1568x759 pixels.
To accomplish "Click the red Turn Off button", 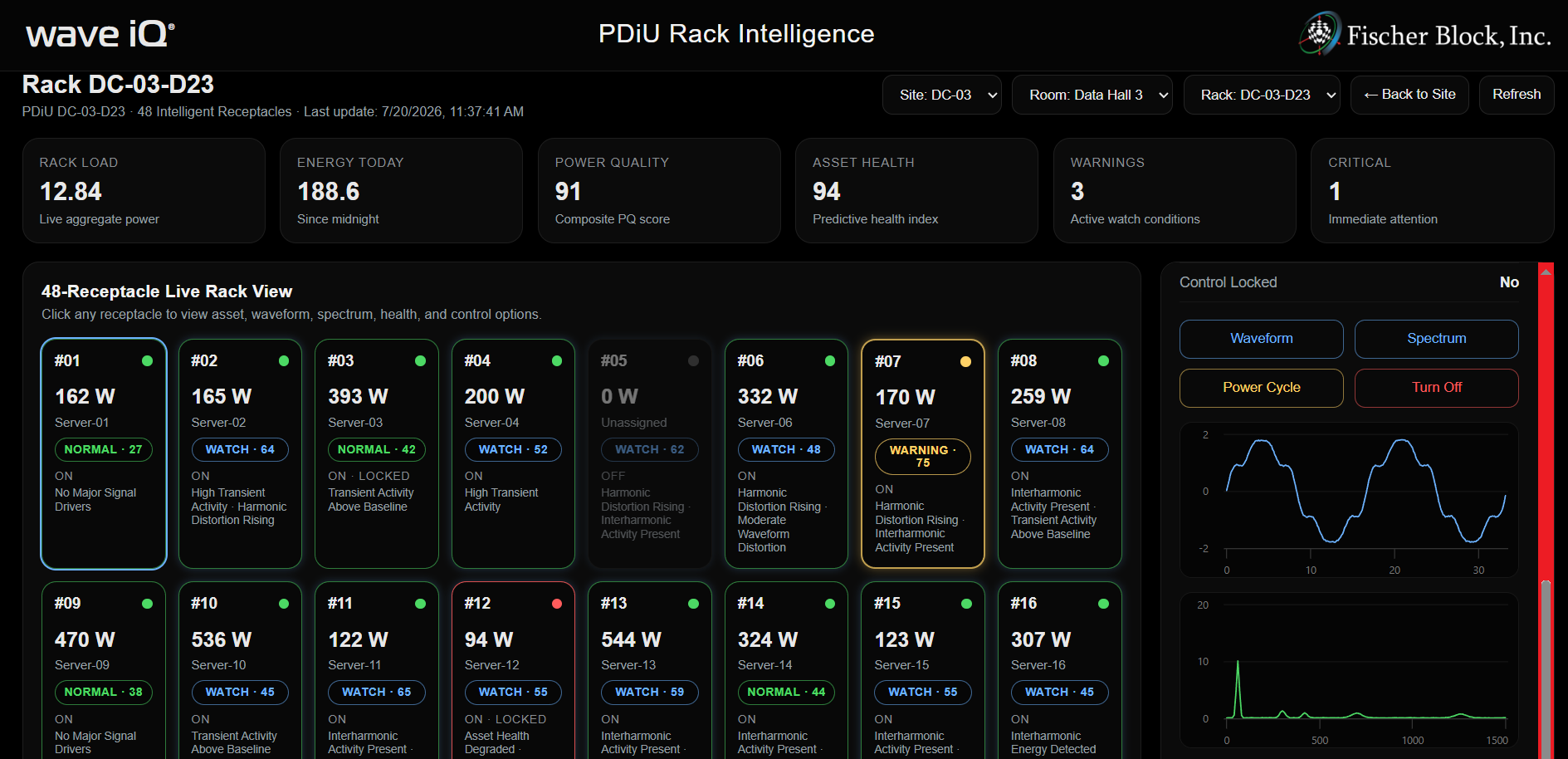I will (1436, 388).
